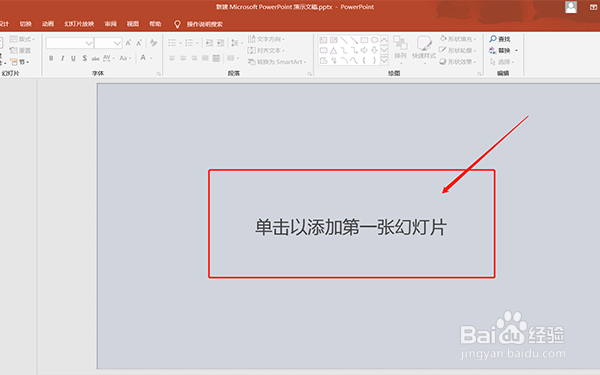Switch to the View (视图) tab
The width and height of the screenshot is (600, 375).
tap(133, 24)
